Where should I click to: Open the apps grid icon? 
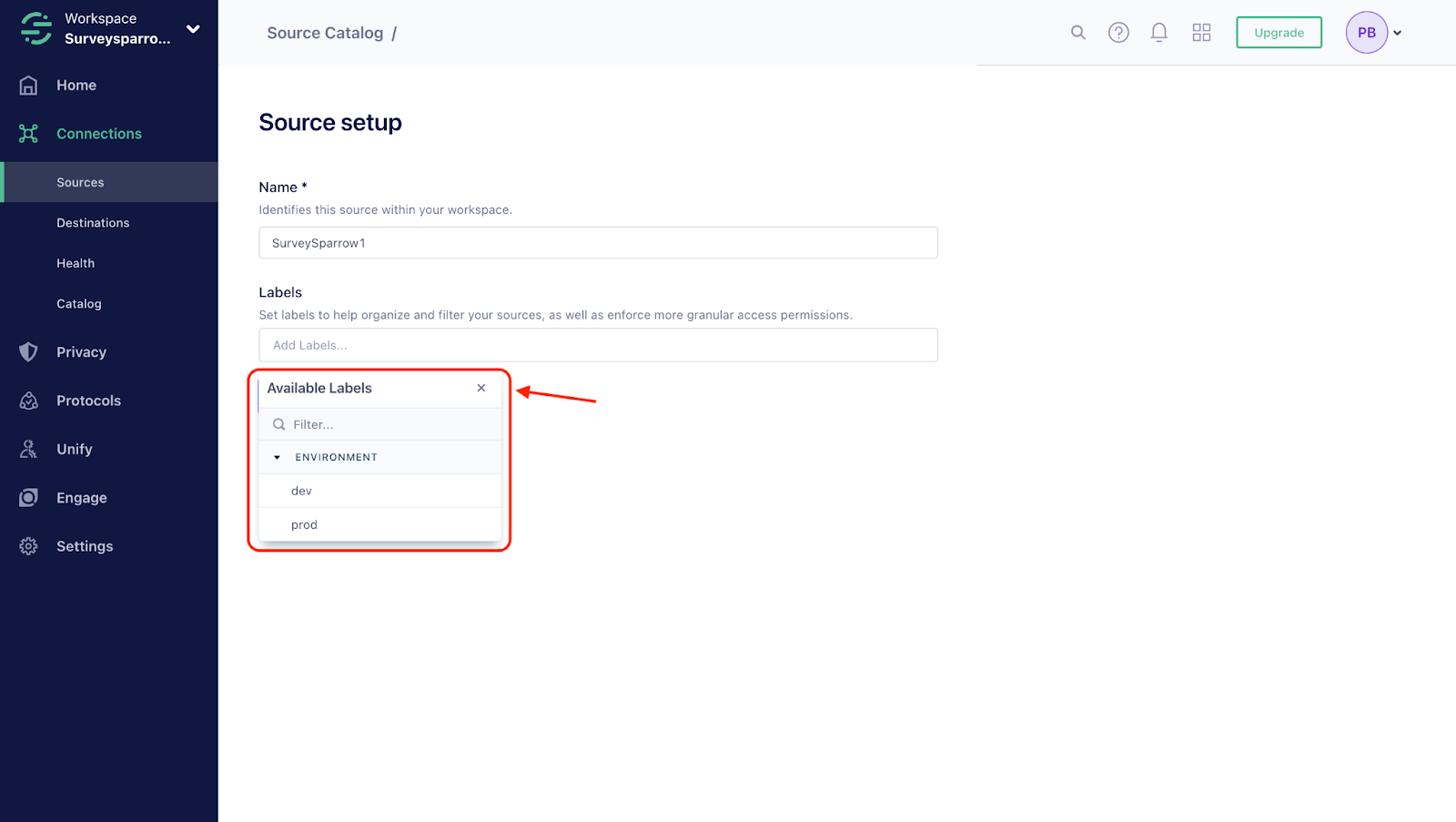point(1201,33)
